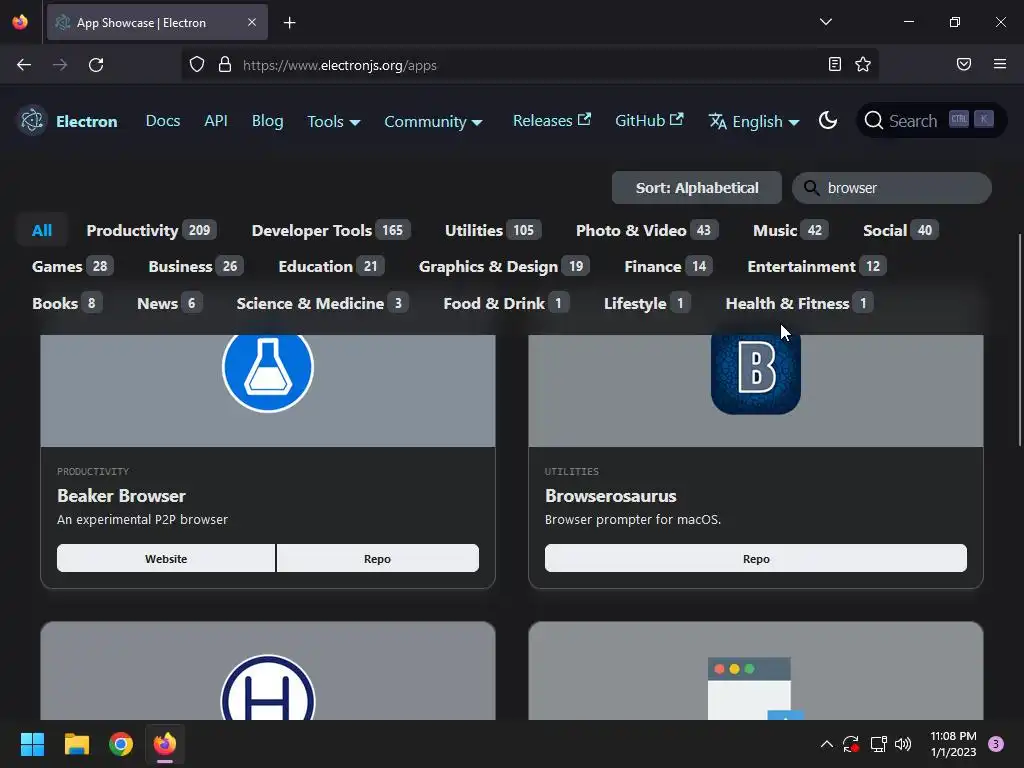This screenshot has height=768, width=1024.
Task: Toggle reader view icon in address bar
Action: tap(835, 64)
